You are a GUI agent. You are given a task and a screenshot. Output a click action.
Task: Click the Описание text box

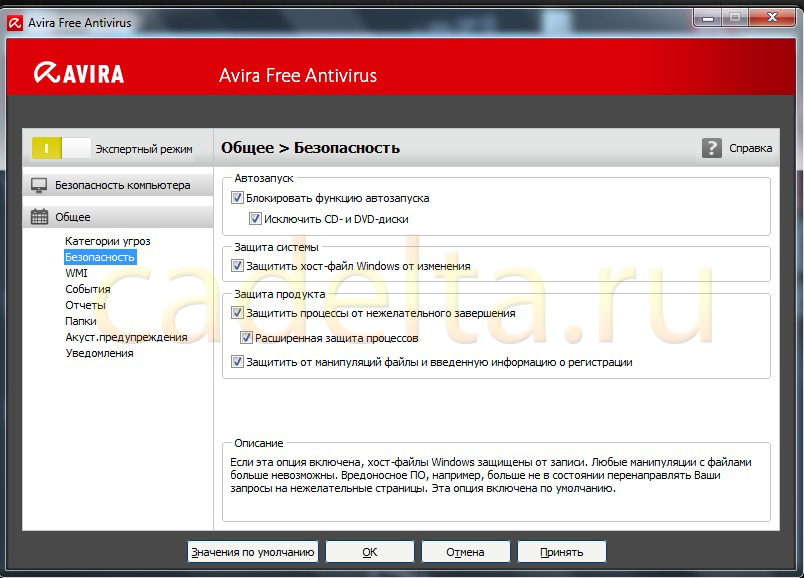click(496, 482)
